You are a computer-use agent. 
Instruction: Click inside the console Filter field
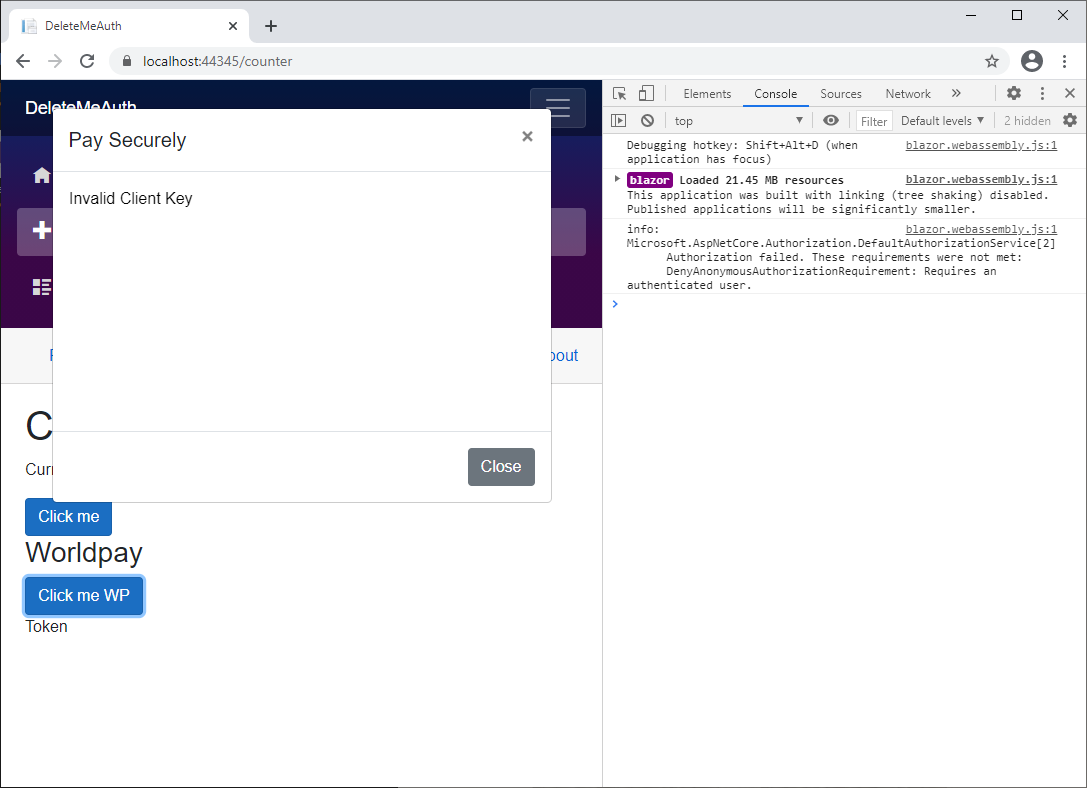click(874, 120)
